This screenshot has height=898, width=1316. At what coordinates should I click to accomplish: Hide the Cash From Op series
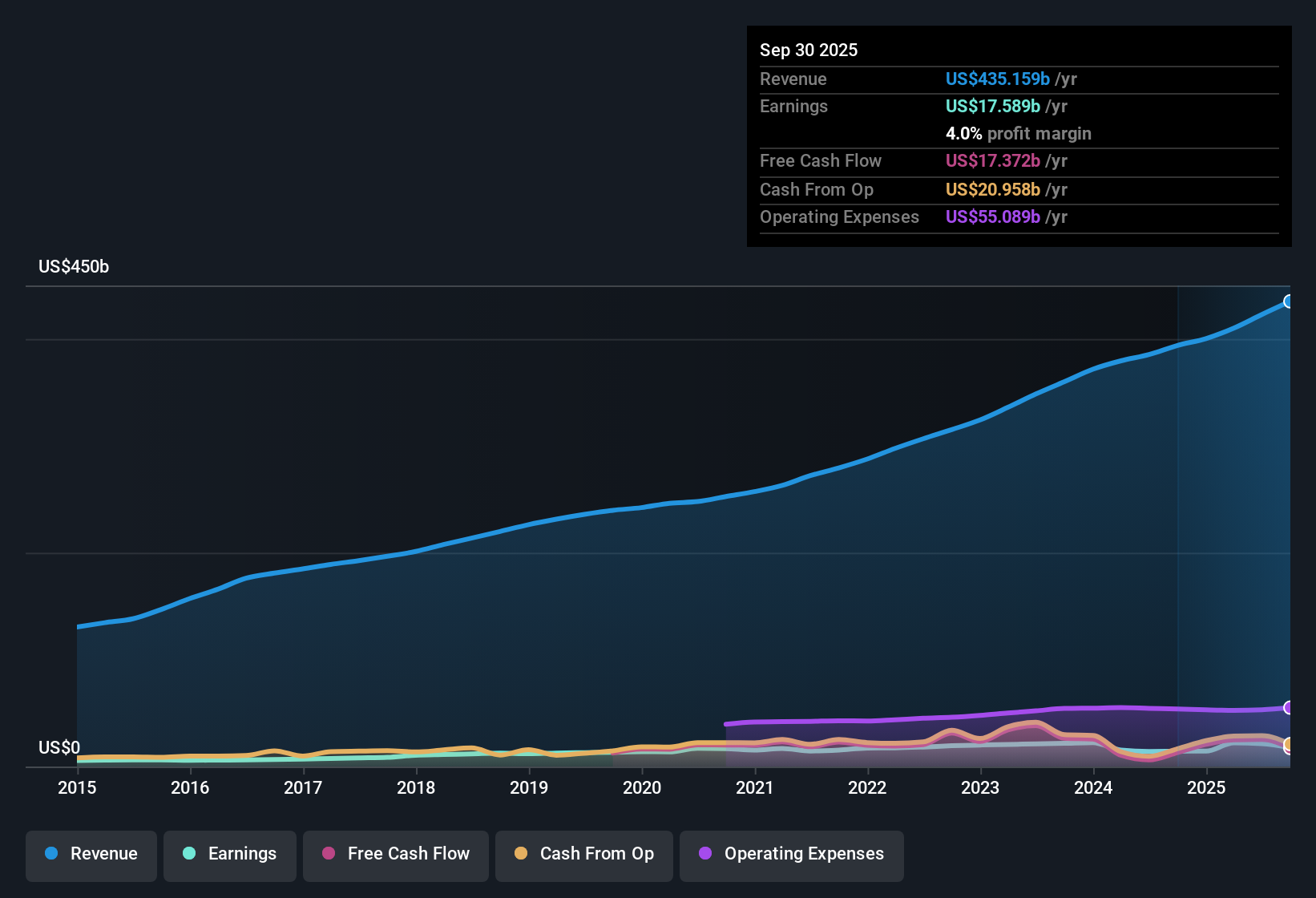[583, 854]
